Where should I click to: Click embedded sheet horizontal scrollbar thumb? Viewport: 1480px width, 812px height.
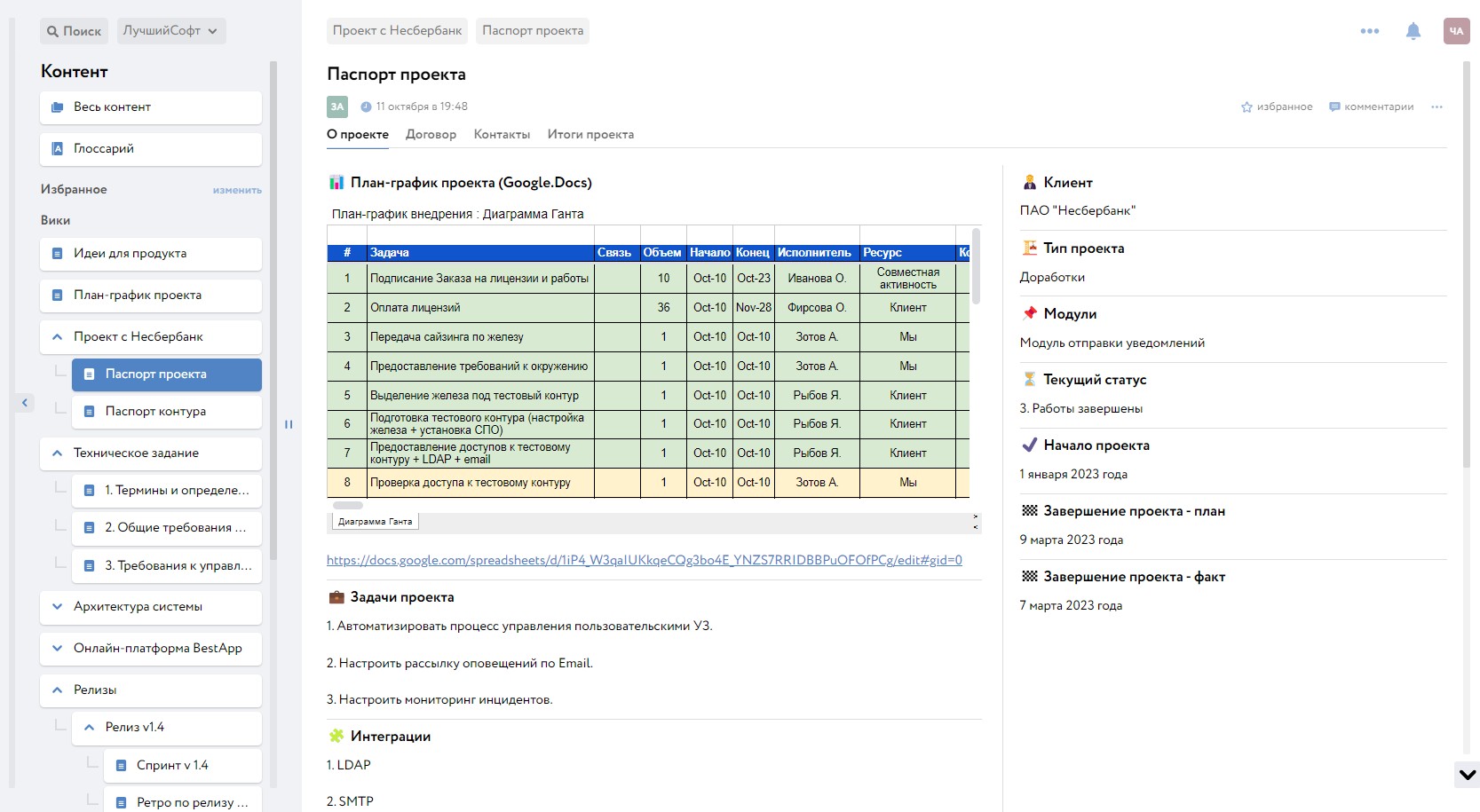[347, 506]
